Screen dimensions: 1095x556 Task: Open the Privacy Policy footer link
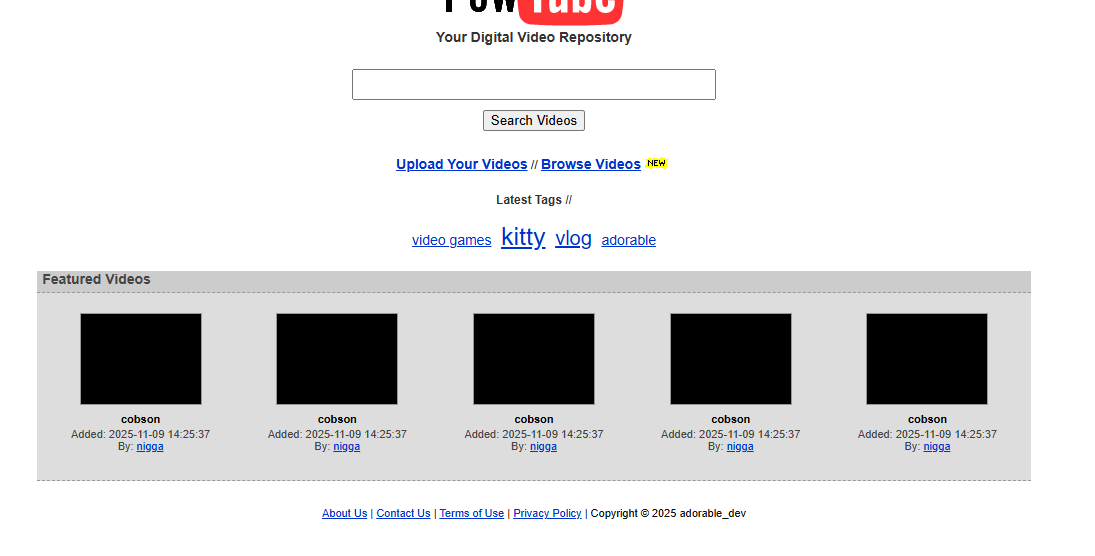548,513
